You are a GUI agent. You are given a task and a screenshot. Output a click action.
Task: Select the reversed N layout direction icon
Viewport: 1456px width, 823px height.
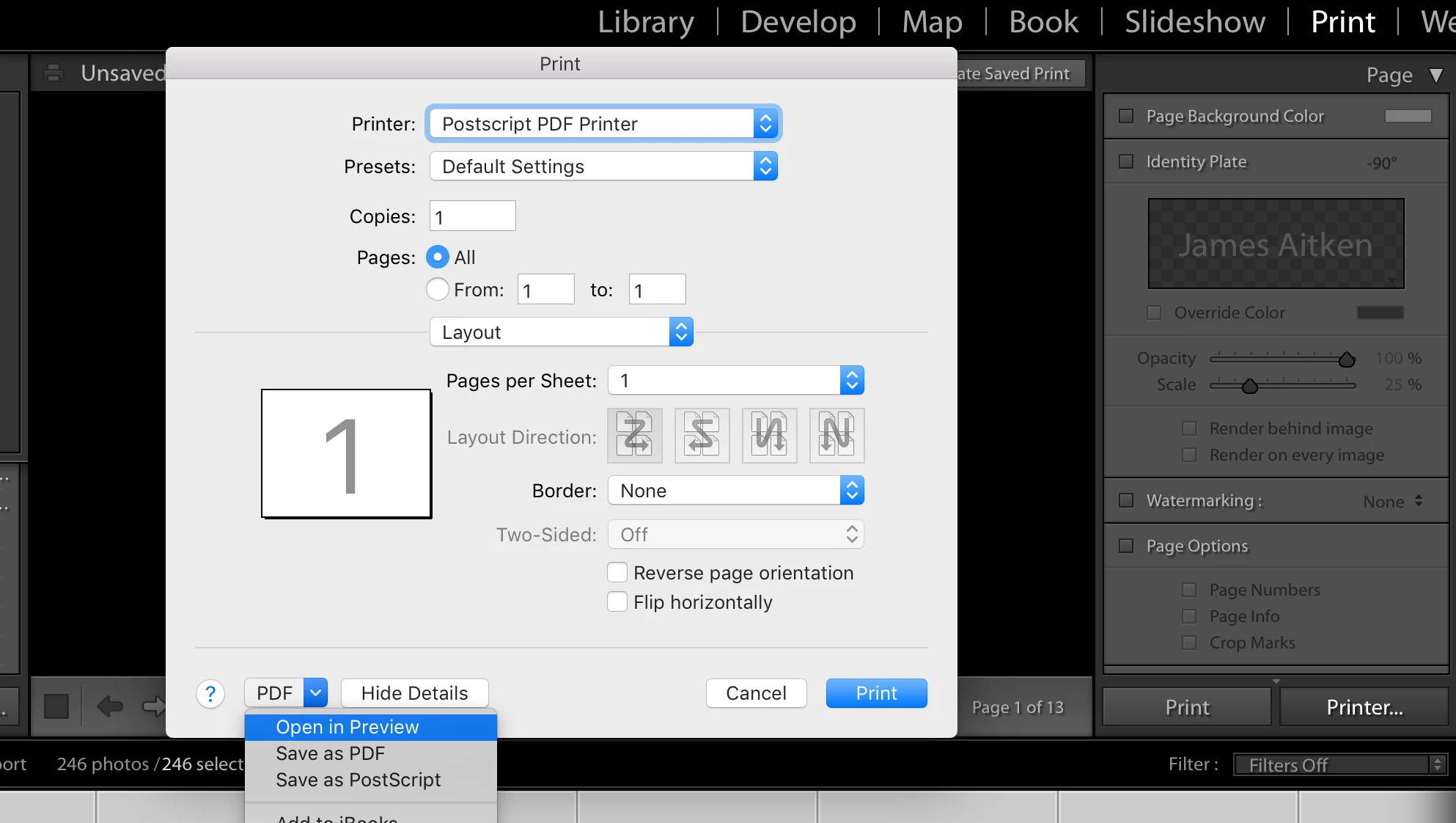click(769, 436)
